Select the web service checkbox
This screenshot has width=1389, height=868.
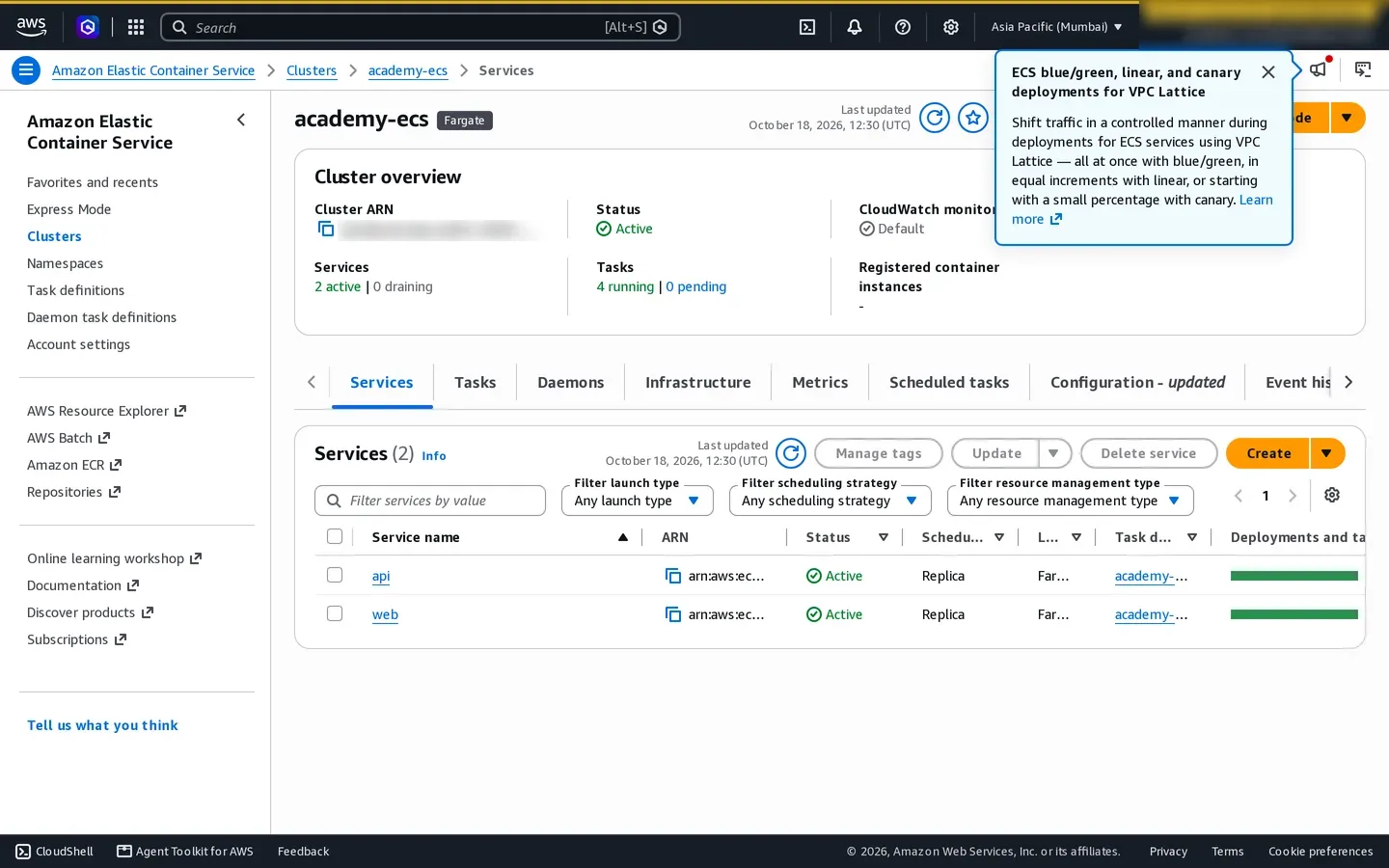tap(335, 613)
